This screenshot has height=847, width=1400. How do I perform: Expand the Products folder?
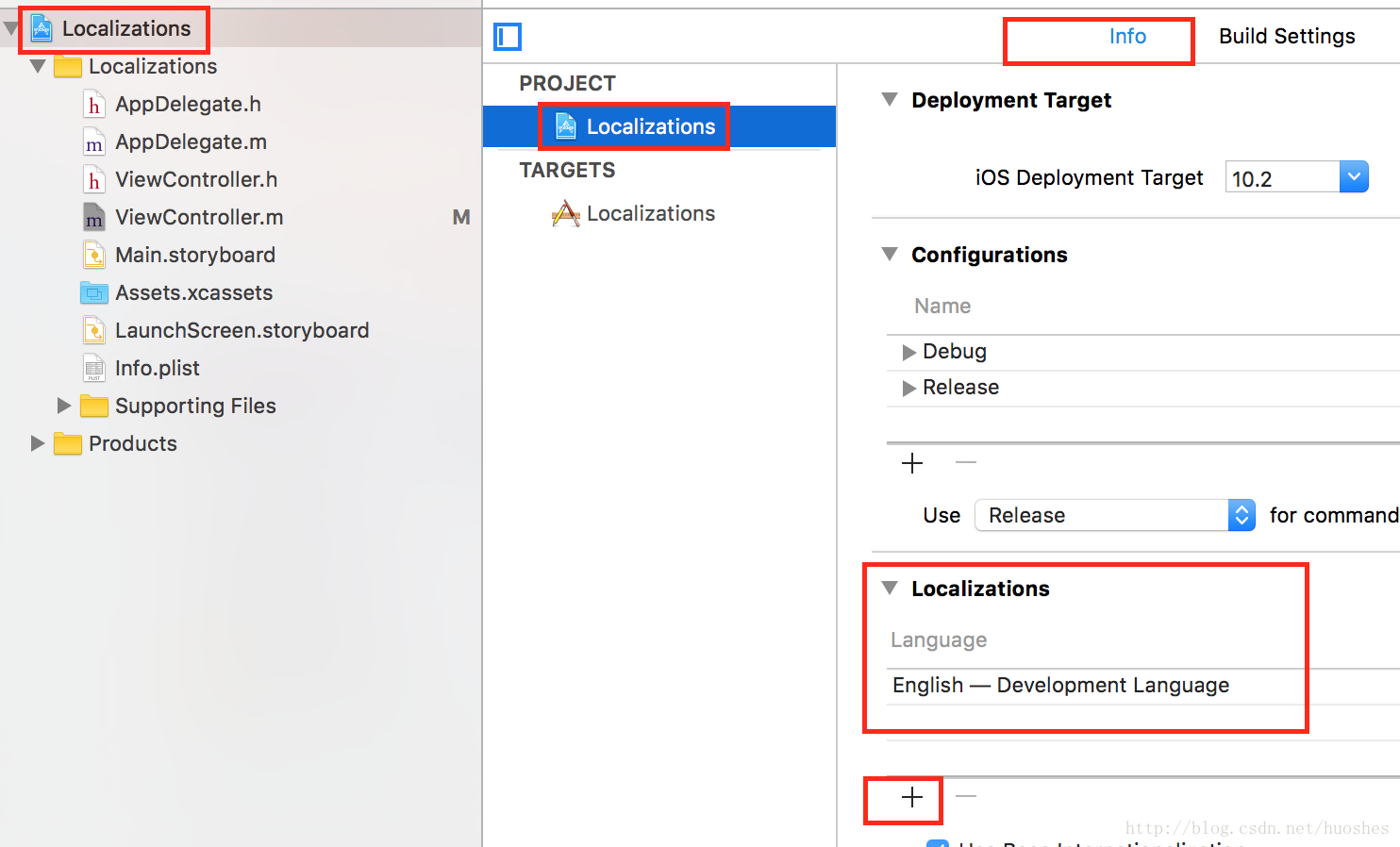38,443
